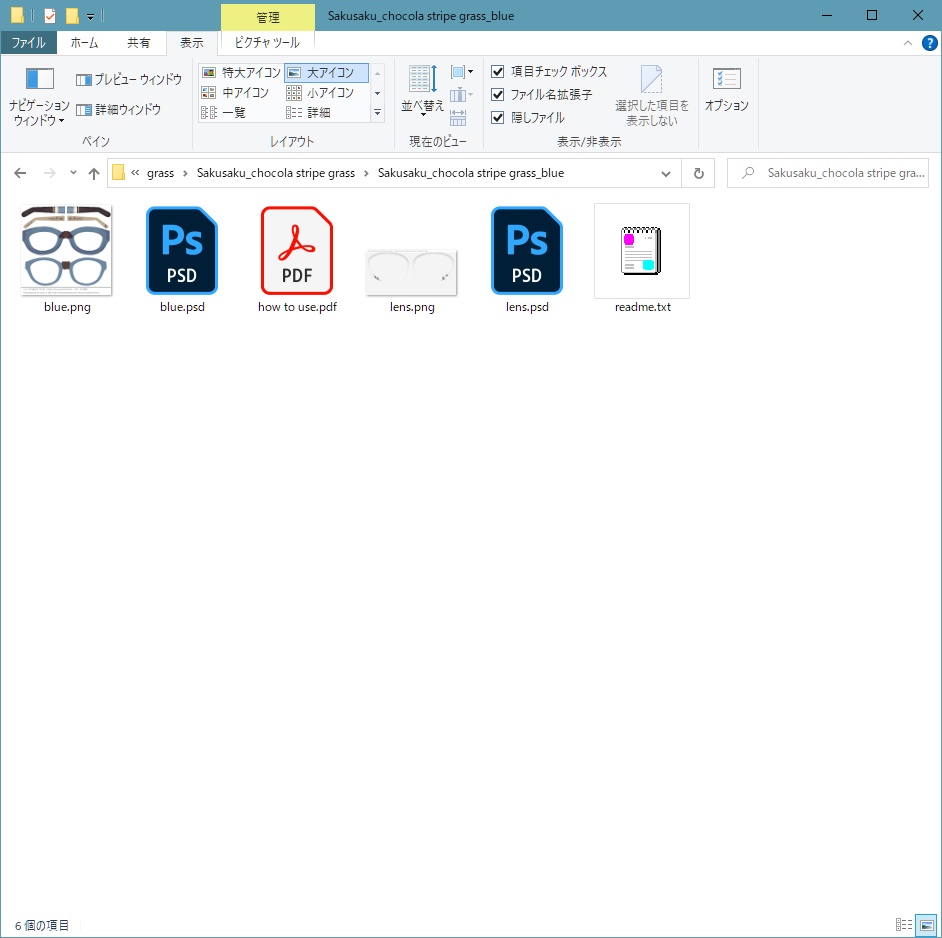Collapse the ribbon with the chevron

908,43
